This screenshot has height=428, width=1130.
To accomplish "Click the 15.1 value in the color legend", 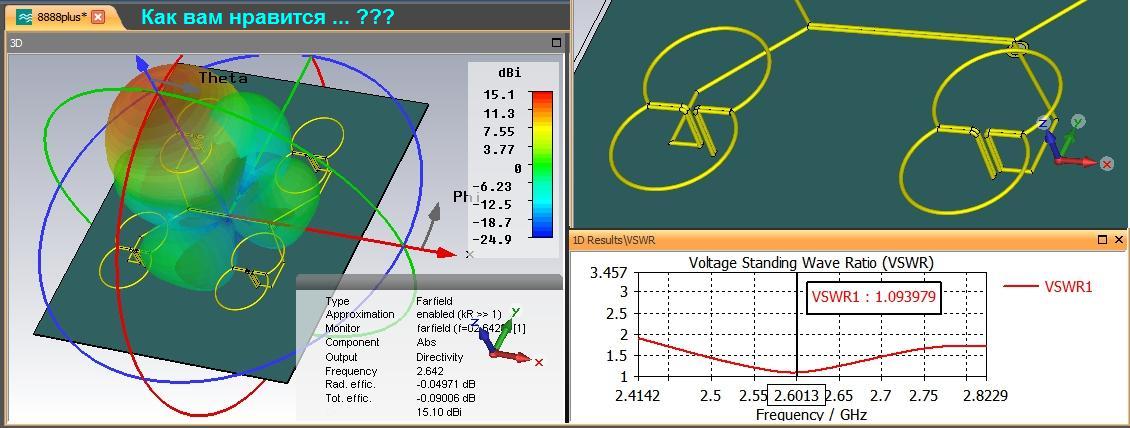I will click(499, 95).
